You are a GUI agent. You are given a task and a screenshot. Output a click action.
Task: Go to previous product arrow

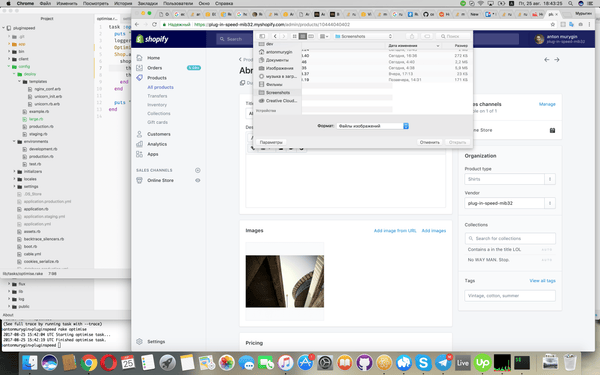pyautogui.click(x=546, y=60)
